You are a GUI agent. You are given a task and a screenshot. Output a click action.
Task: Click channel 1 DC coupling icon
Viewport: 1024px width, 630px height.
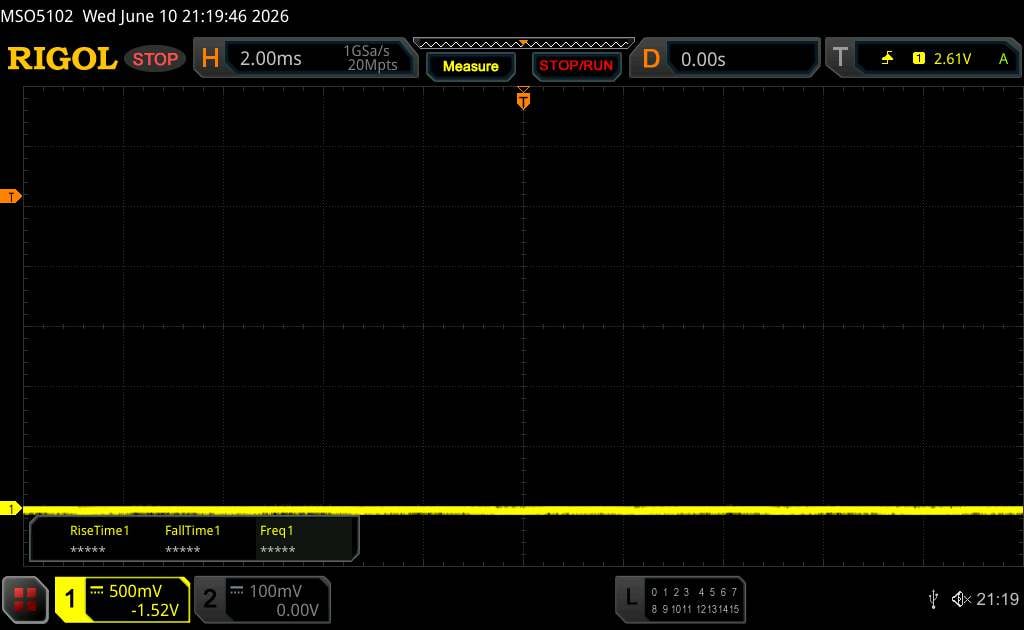(x=97, y=590)
